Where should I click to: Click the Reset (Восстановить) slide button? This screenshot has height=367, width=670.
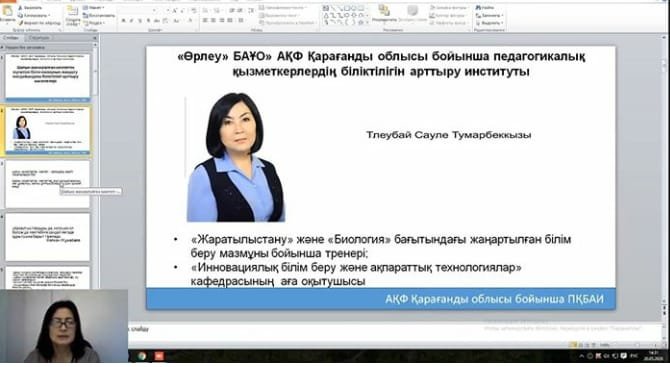coord(99,15)
